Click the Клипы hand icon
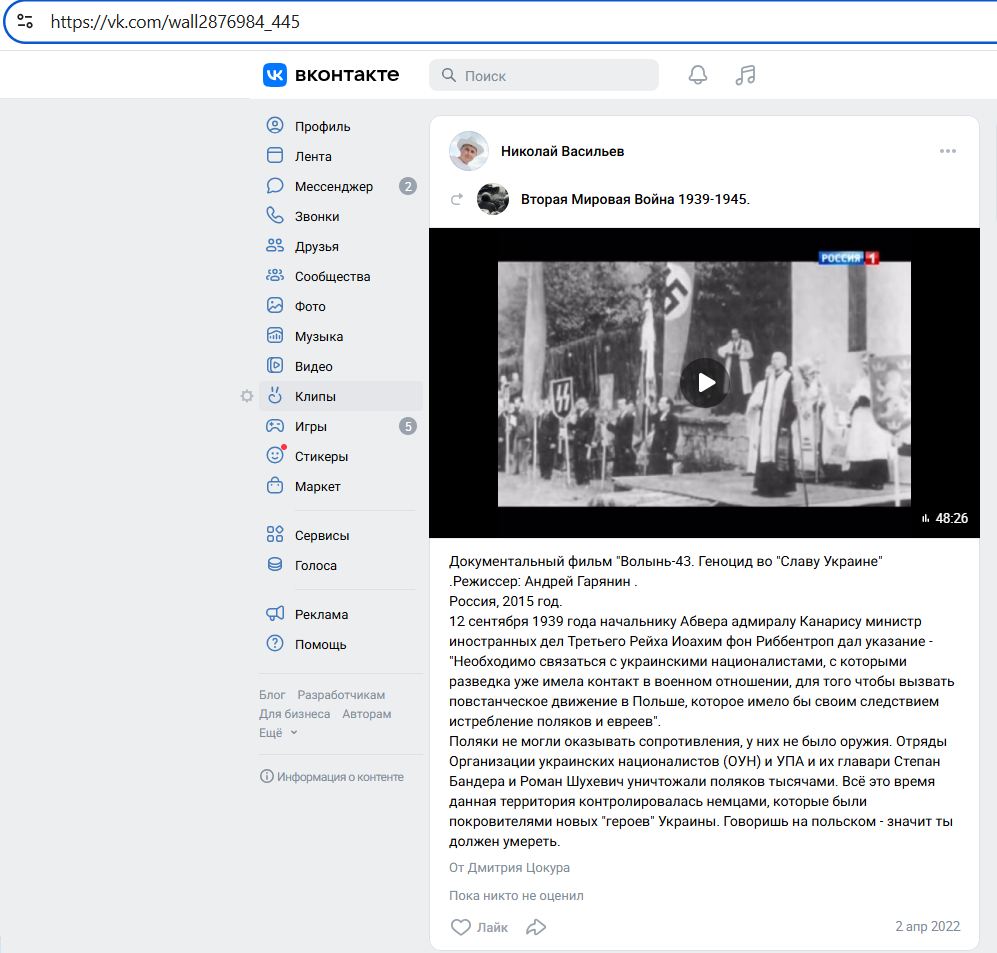Screen dimensions: 997x953 pos(275,395)
